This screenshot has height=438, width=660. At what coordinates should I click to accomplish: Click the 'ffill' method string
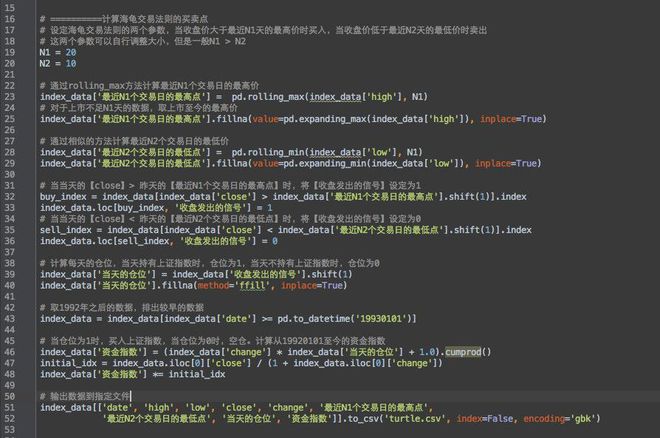253,286
